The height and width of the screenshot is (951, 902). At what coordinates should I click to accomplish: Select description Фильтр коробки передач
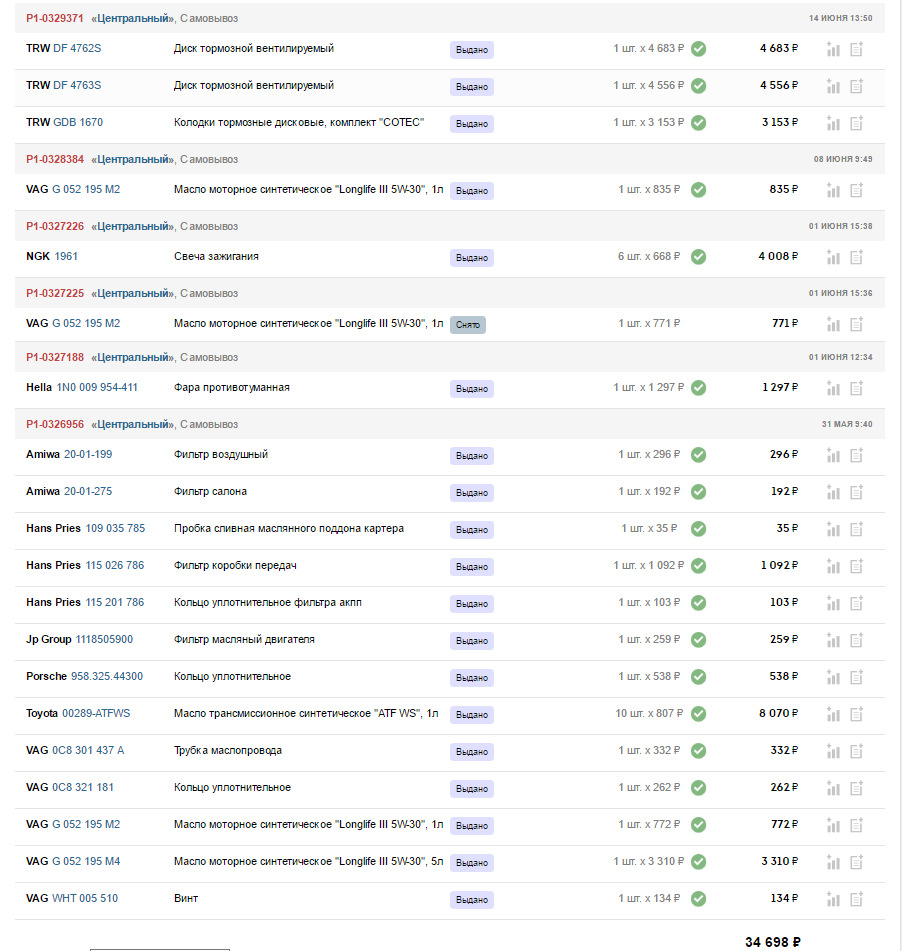coord(235,565)
